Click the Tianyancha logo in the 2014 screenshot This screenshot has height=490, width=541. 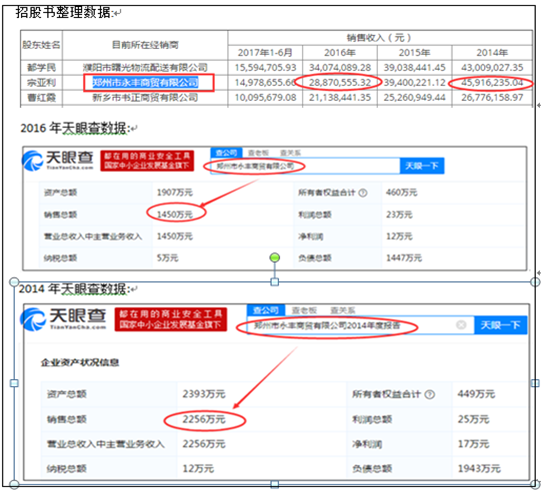[63, 319]
